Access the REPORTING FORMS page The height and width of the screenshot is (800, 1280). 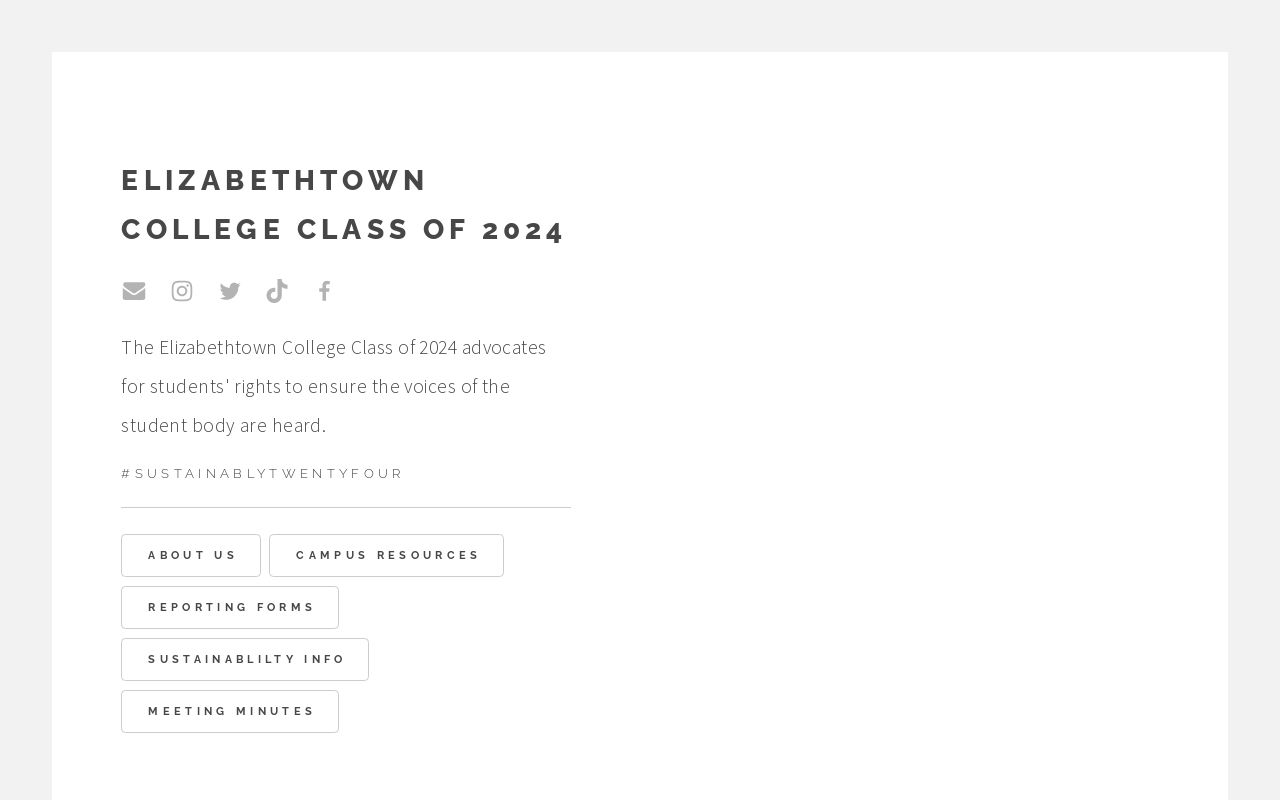point(230,607)
